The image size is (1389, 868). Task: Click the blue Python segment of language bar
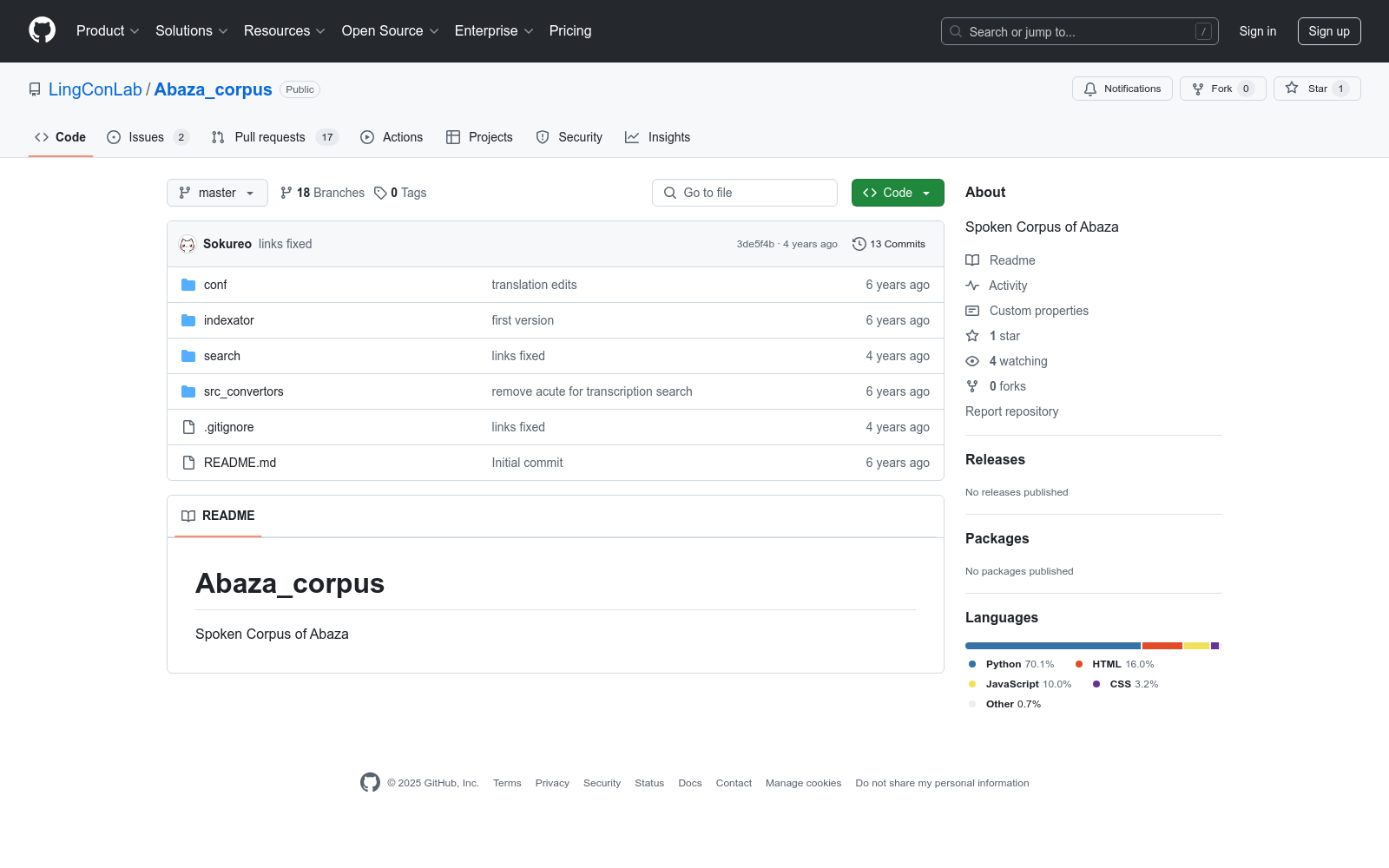coord(1053,646)
